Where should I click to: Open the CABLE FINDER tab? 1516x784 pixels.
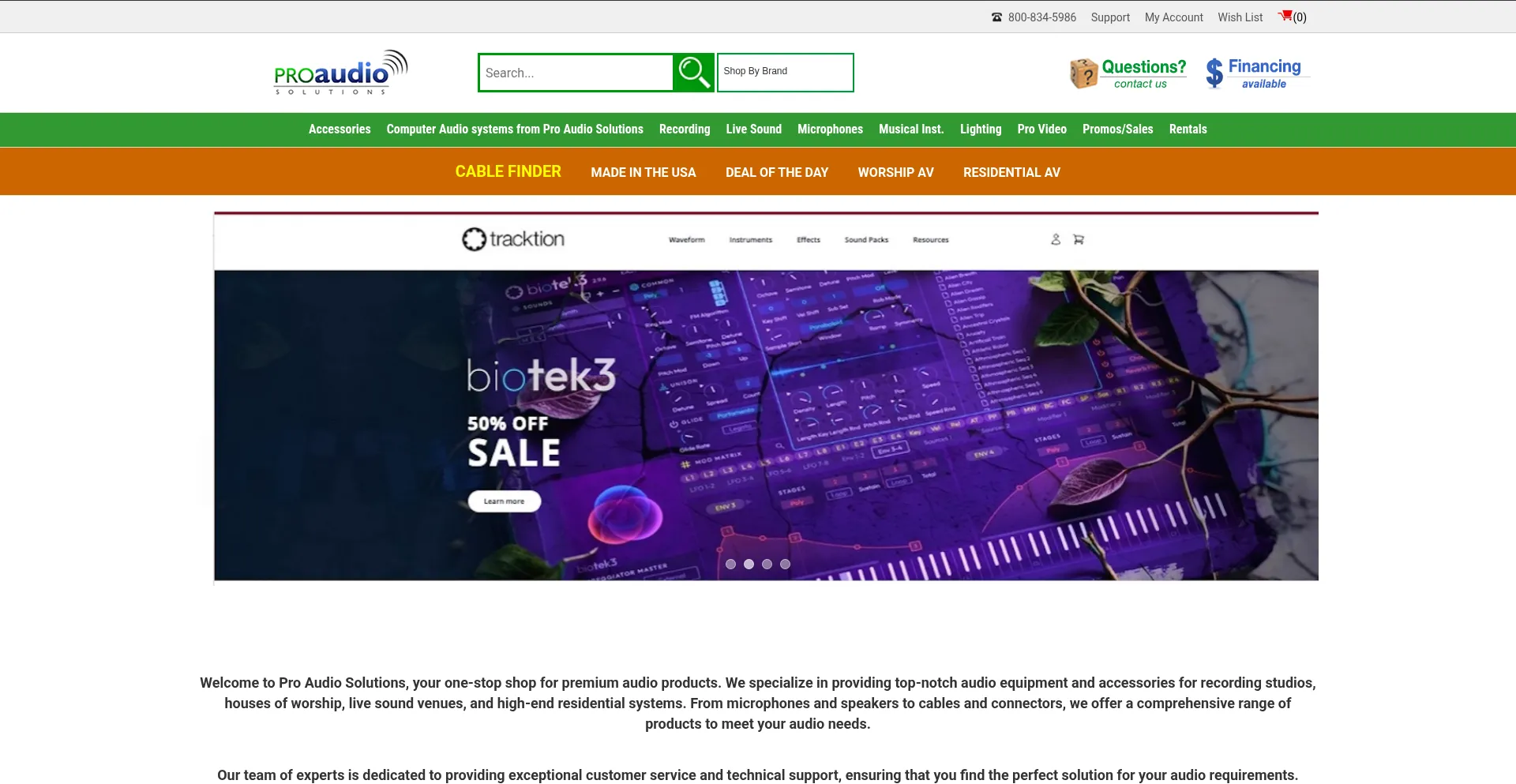click(508, 171)
